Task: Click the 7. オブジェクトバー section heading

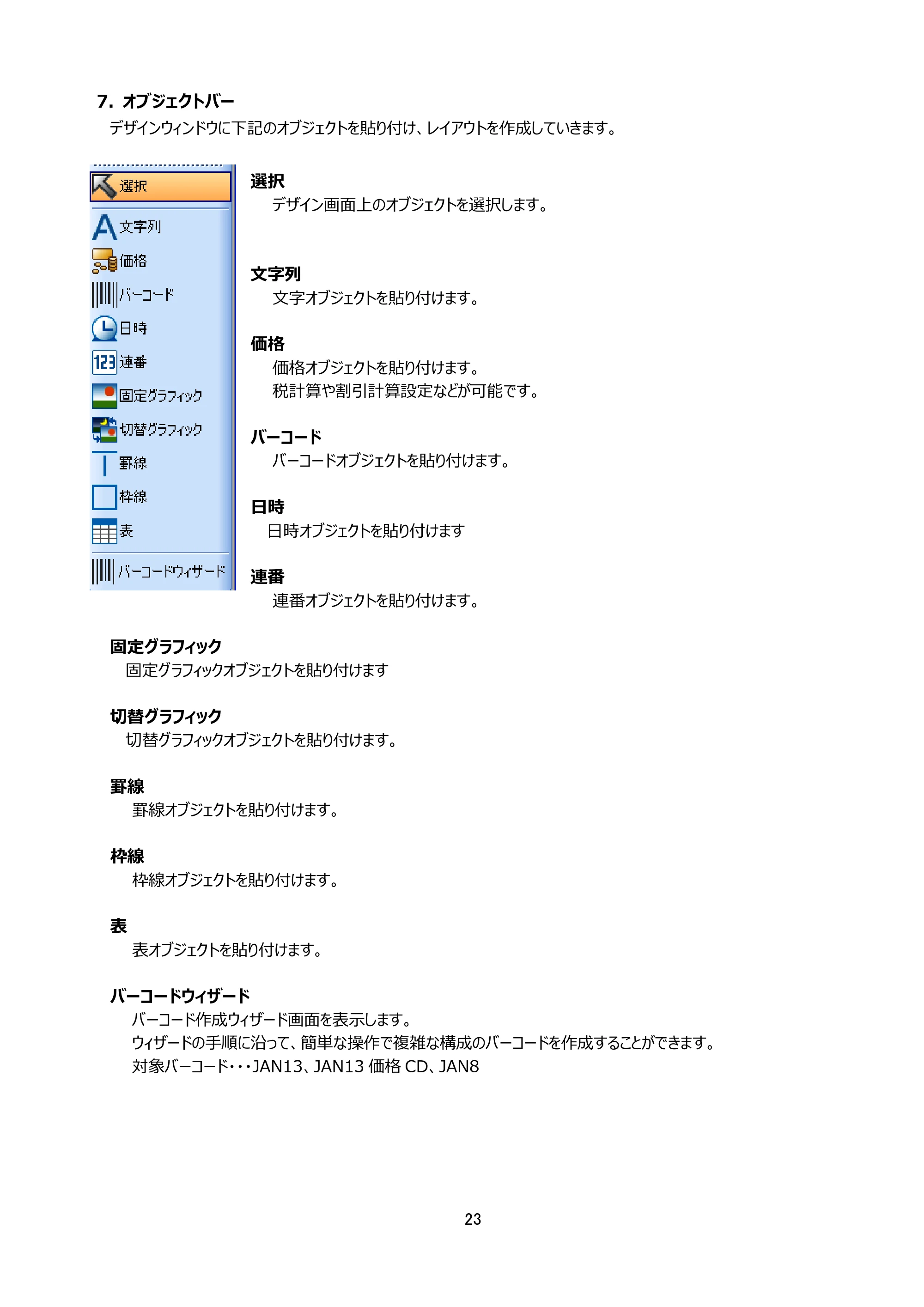Action: [166, 101]
